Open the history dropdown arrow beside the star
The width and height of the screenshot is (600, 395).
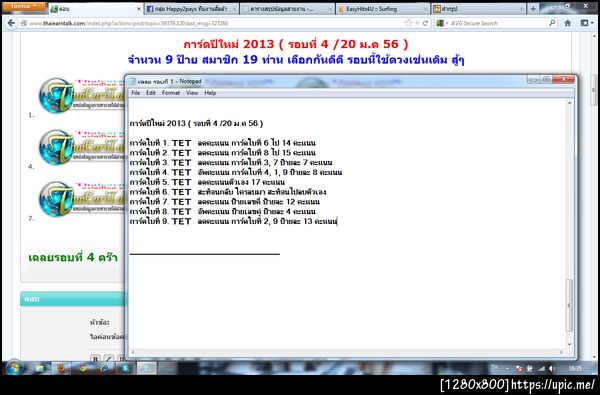(x=417, y=23)
